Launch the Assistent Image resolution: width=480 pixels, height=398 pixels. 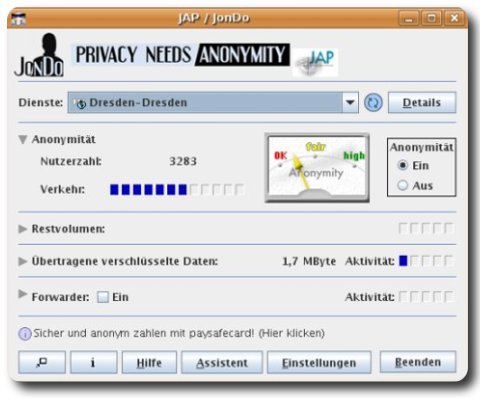coord(222,362)
